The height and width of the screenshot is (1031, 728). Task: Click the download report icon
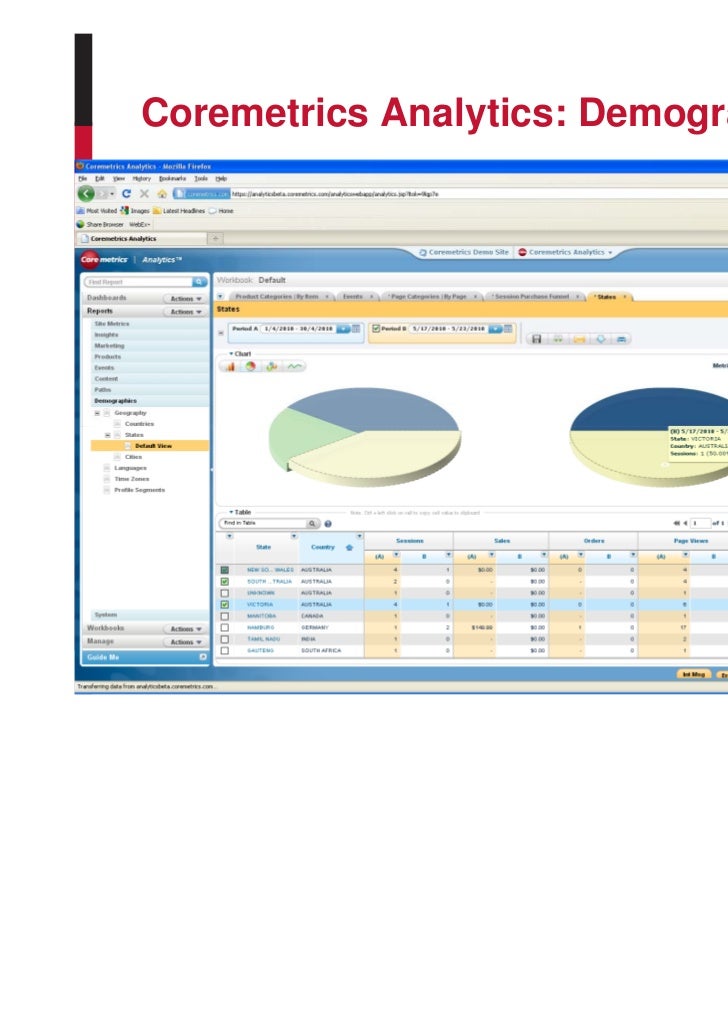click(600, 339)
